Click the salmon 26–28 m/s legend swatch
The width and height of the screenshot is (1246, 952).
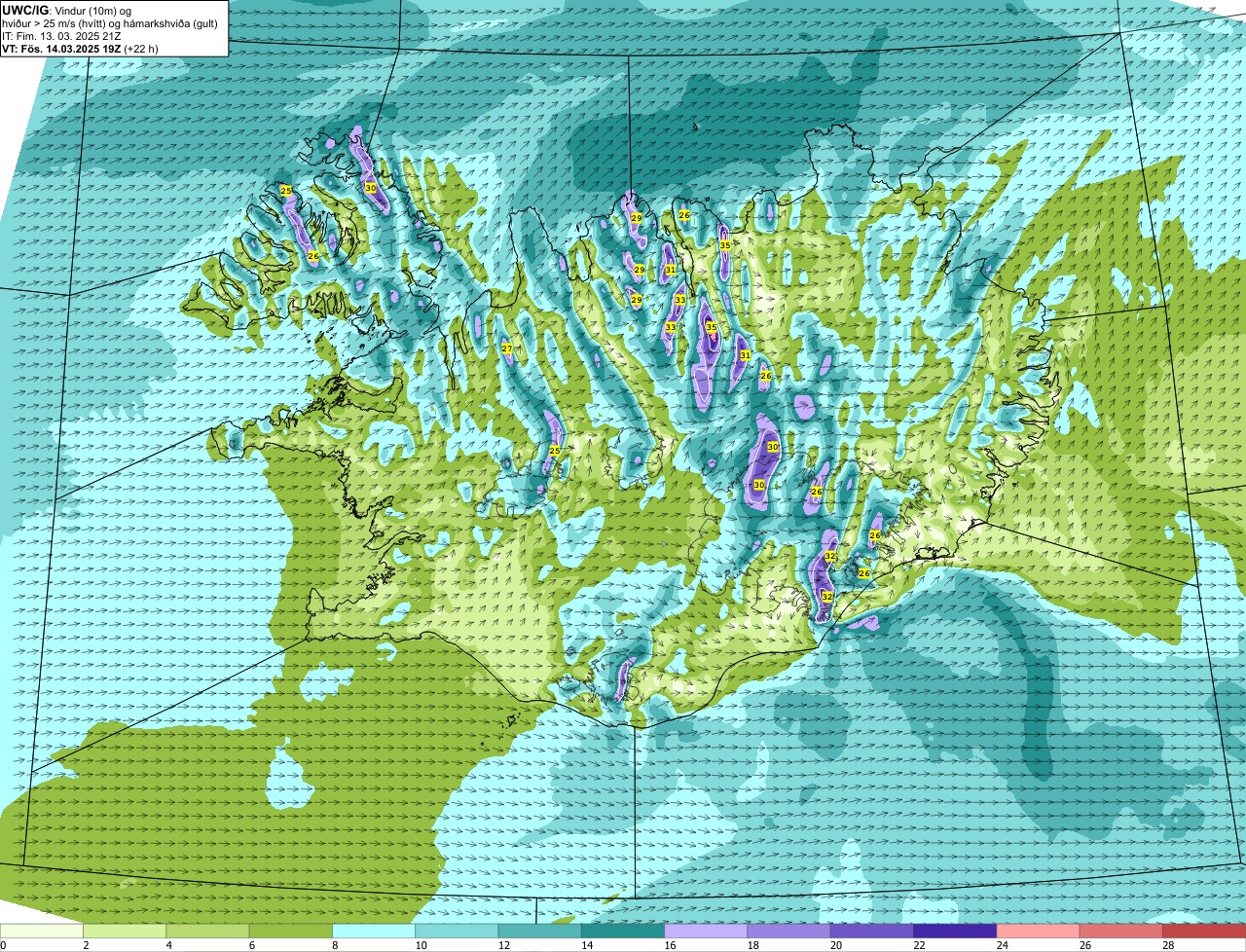click(x=1121, y=931)
